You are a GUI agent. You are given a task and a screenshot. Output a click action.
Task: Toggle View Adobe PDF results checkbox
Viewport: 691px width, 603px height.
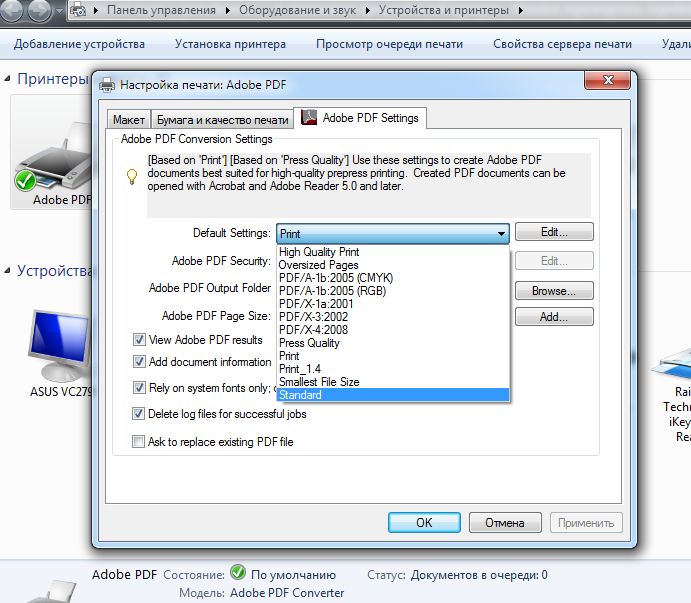(x=139, y=340)
